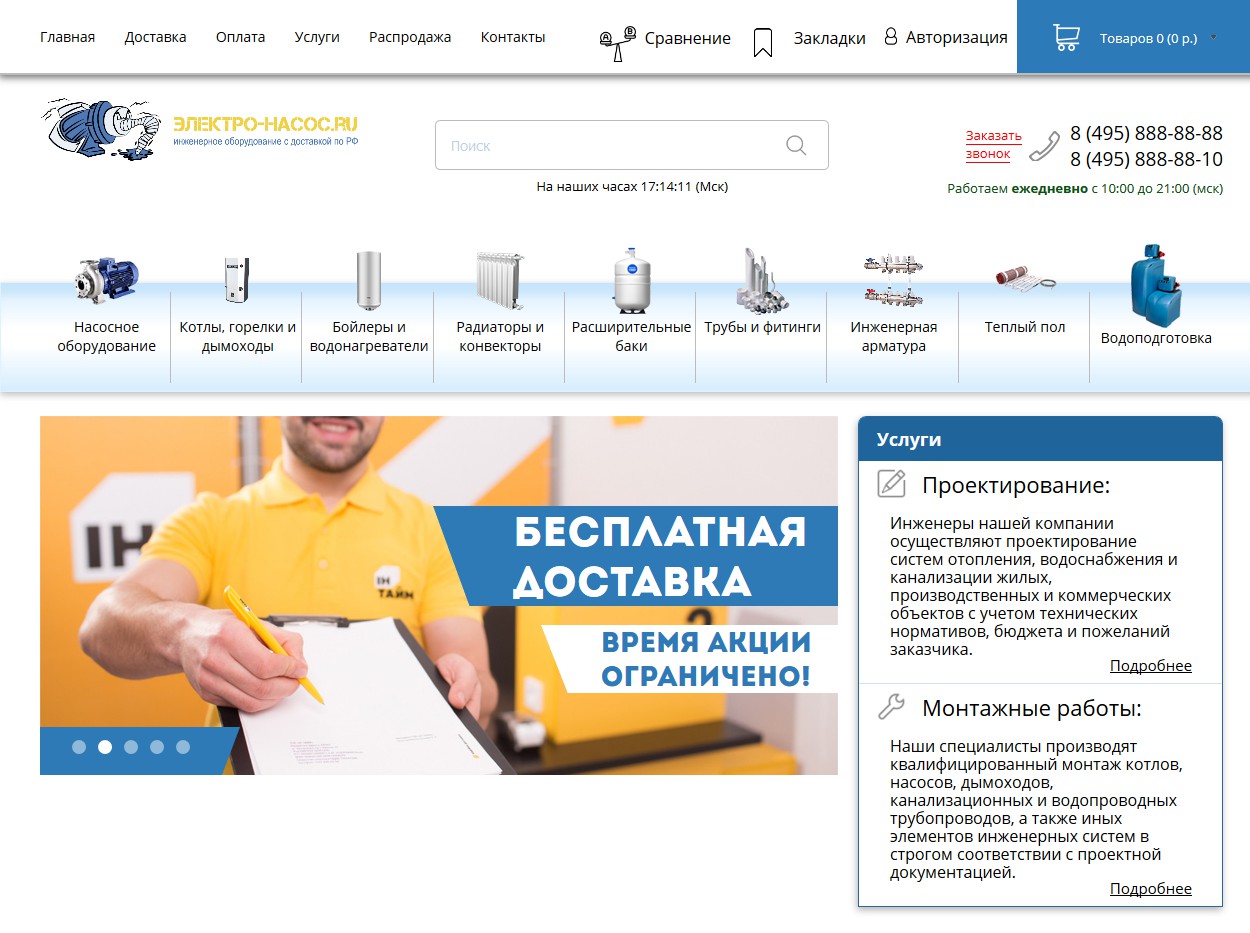Click the Электро-насос.ru site logo
This screenshot has width=1250, height=933.
(199, 130)
